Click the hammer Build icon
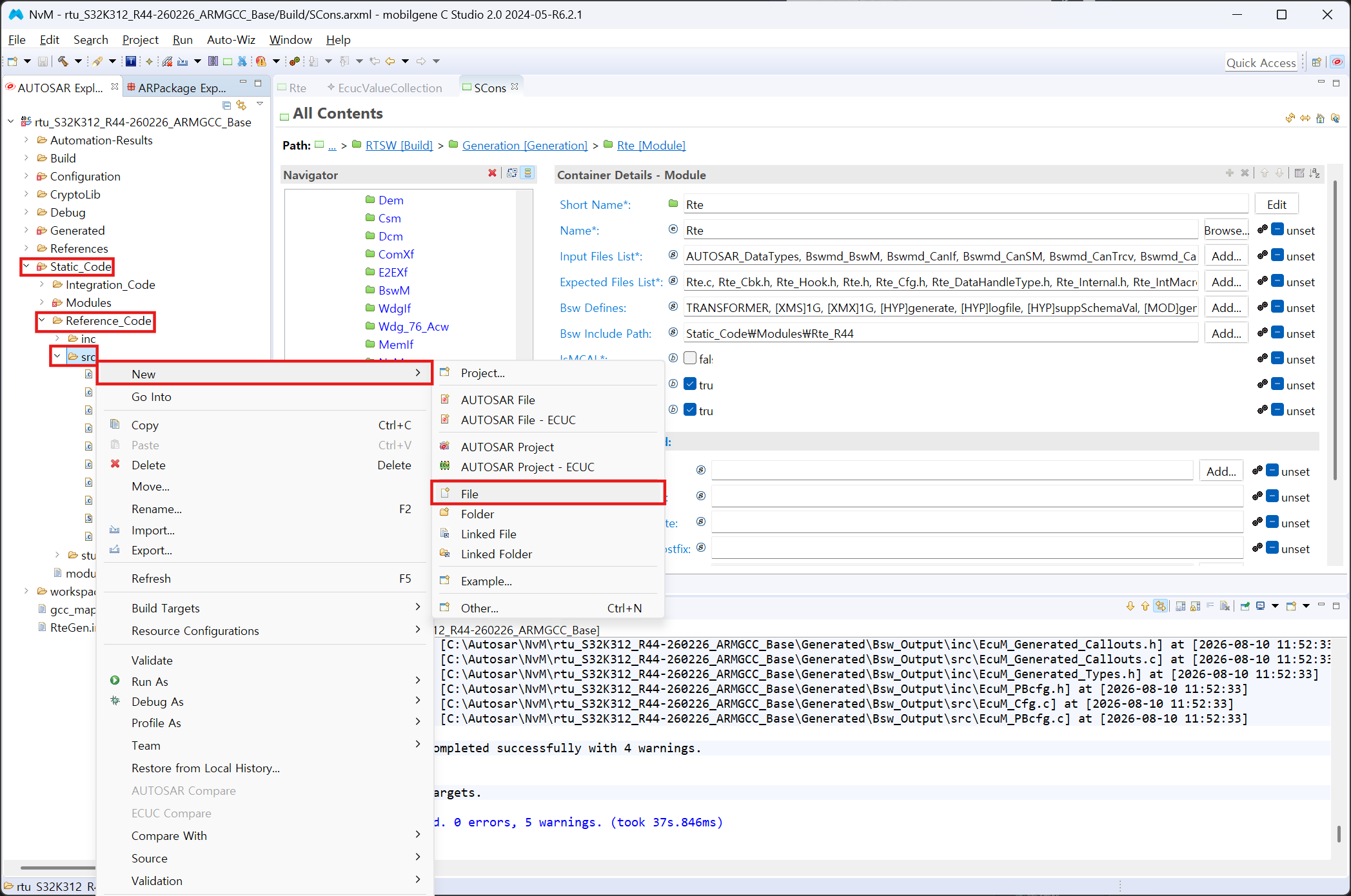The height and width of the screenshot is (896, 1351). (63, 61)
